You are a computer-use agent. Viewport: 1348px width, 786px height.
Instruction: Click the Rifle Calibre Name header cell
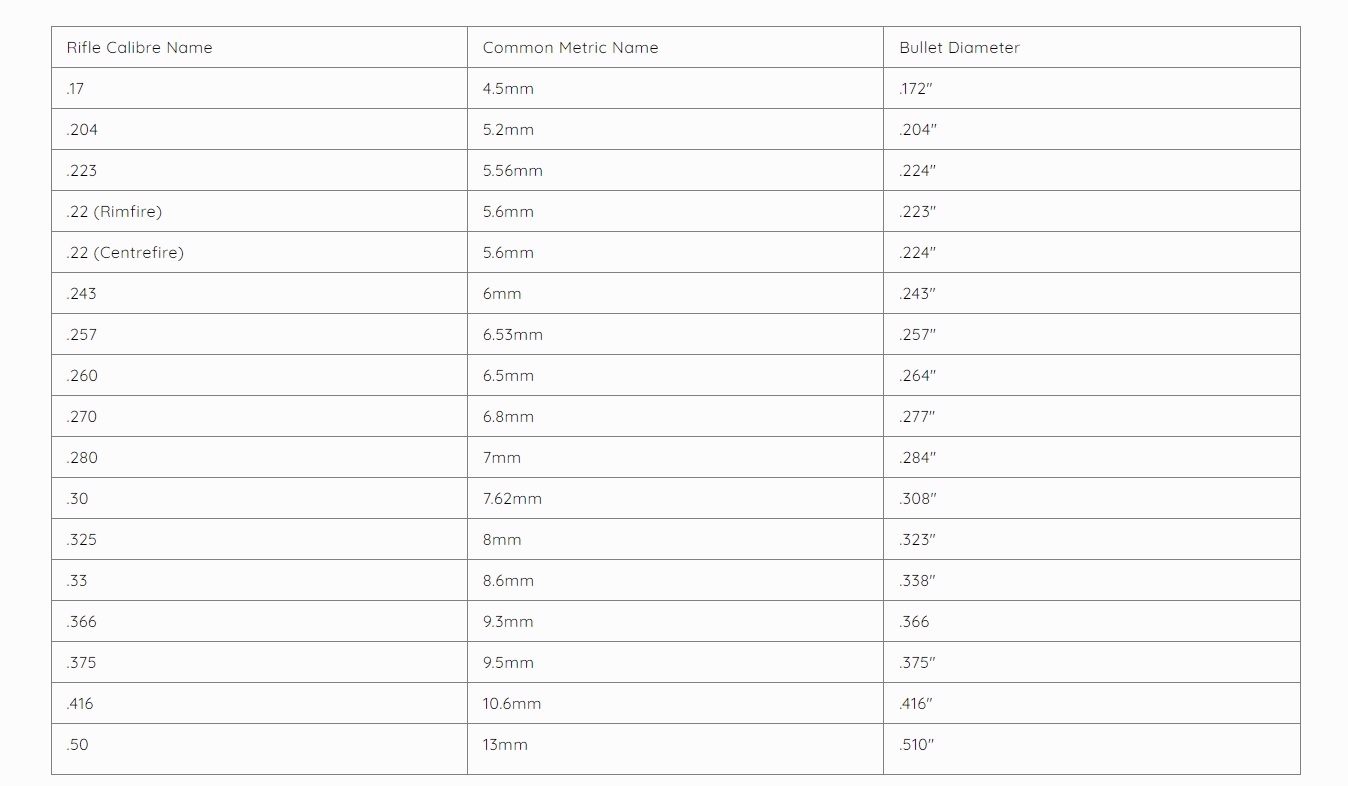pos(139,48)
